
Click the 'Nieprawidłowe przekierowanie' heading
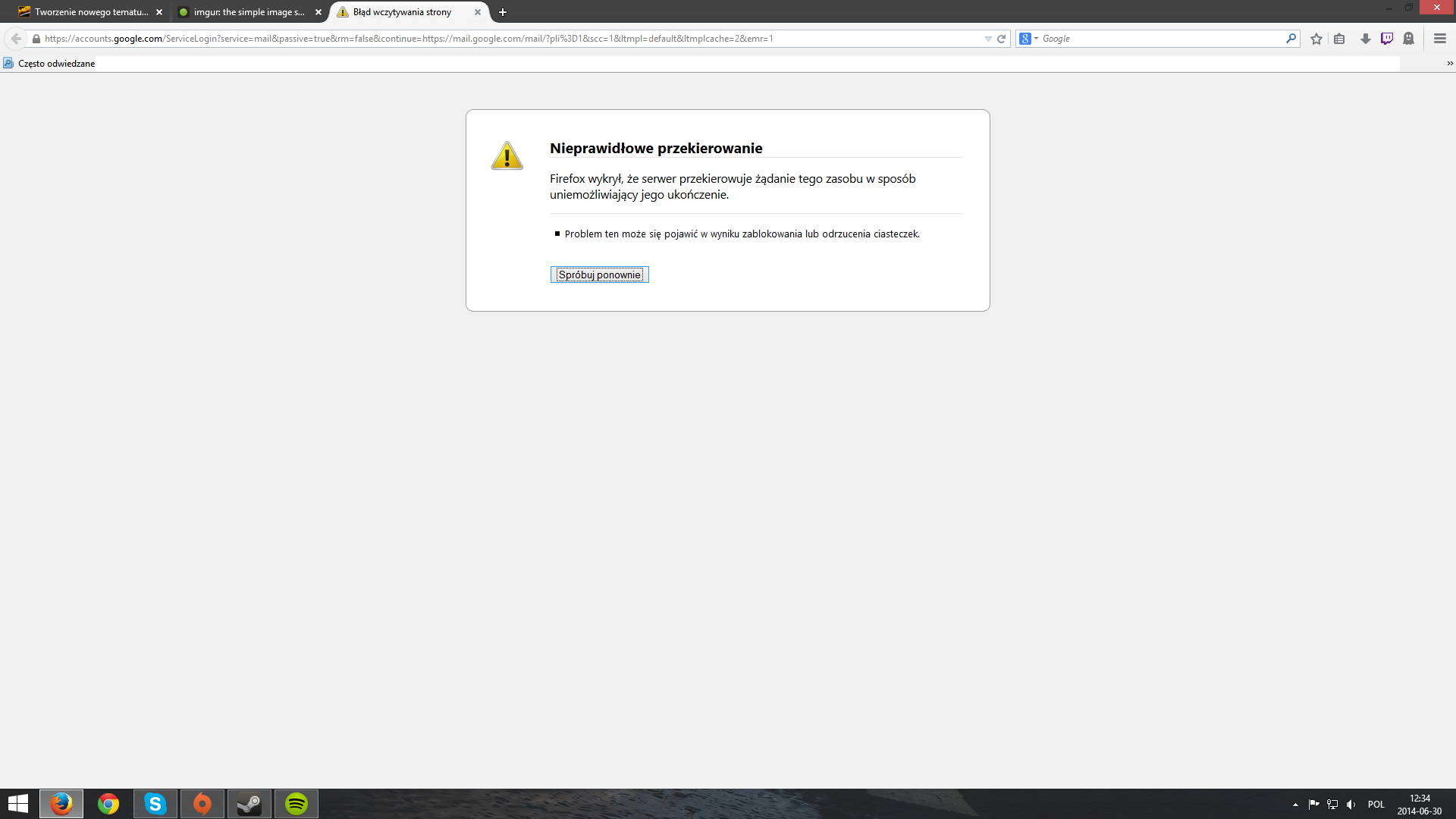click(x=656, y=149)
